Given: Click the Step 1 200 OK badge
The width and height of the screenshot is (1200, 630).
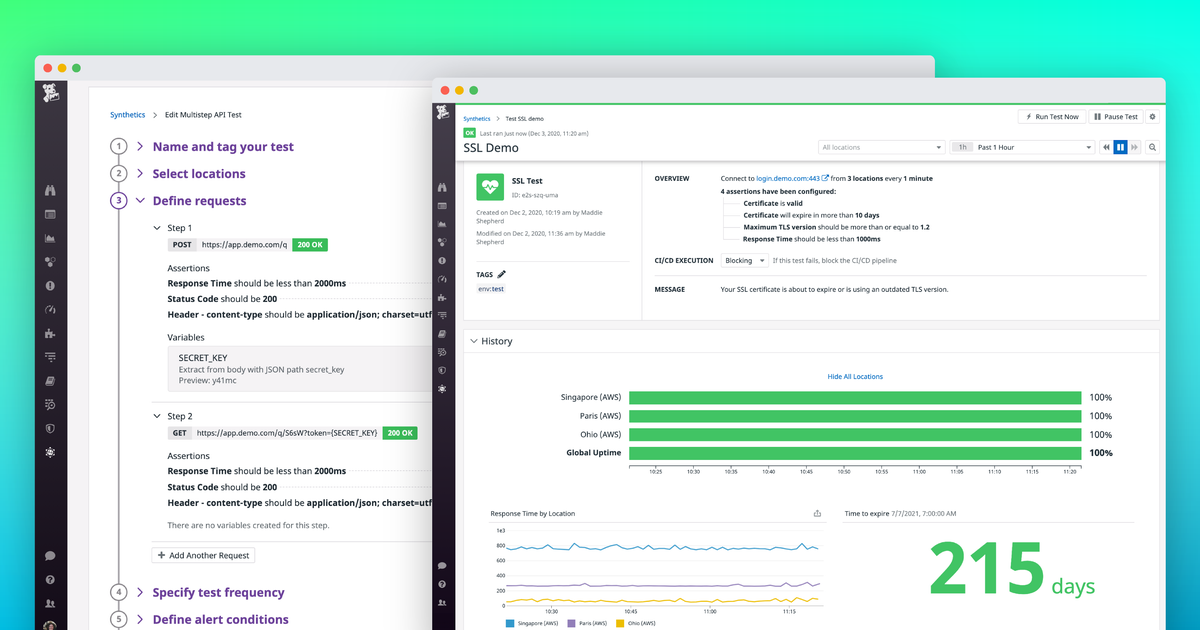Looking at the screenshot, I should 310,245.
